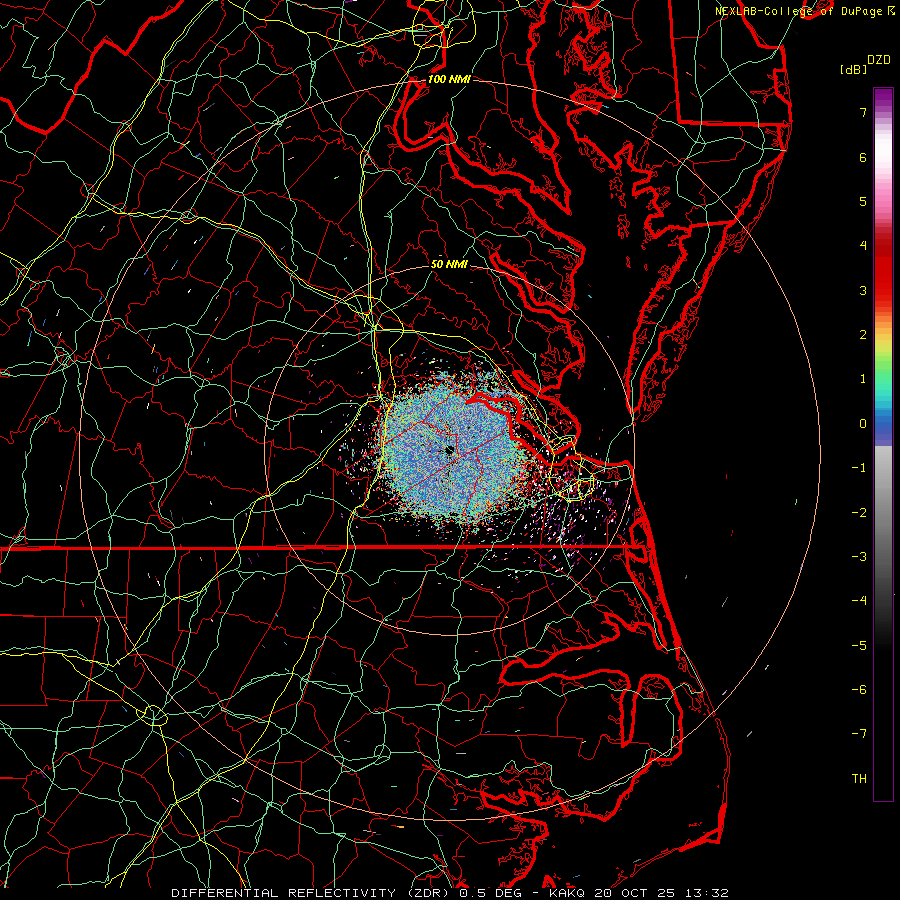This screenshot has height=900, width=900.
Task: Select the -2 value on color scale
Action: point(859,512)
